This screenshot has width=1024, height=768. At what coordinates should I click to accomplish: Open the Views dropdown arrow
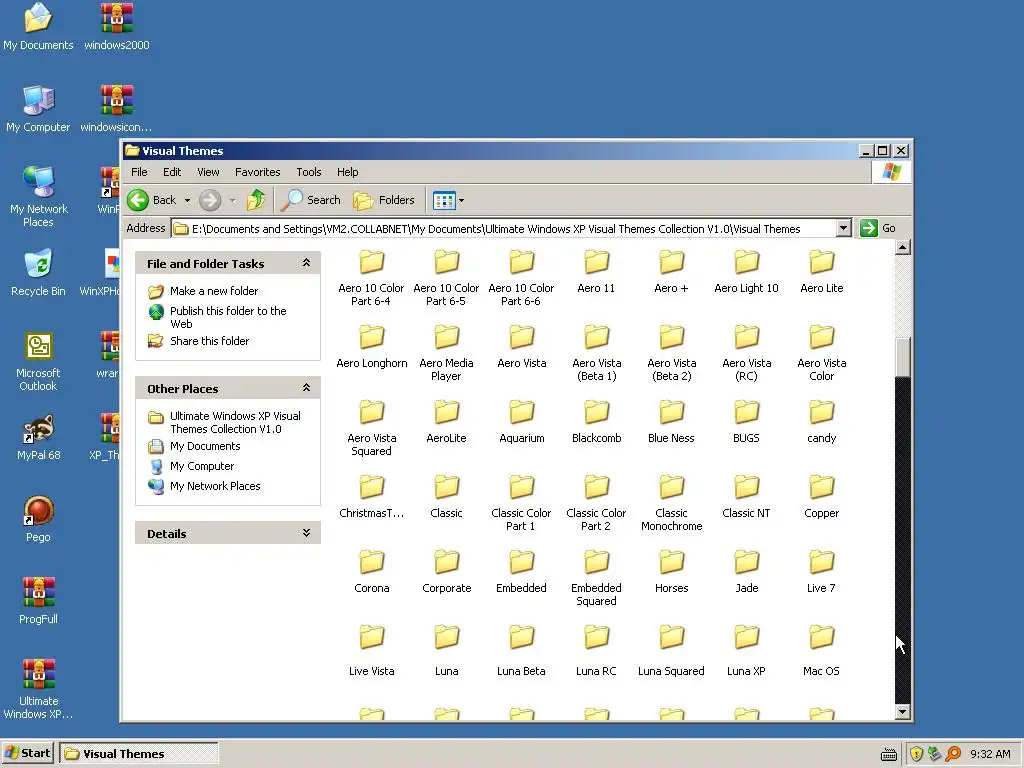point(461,200)
